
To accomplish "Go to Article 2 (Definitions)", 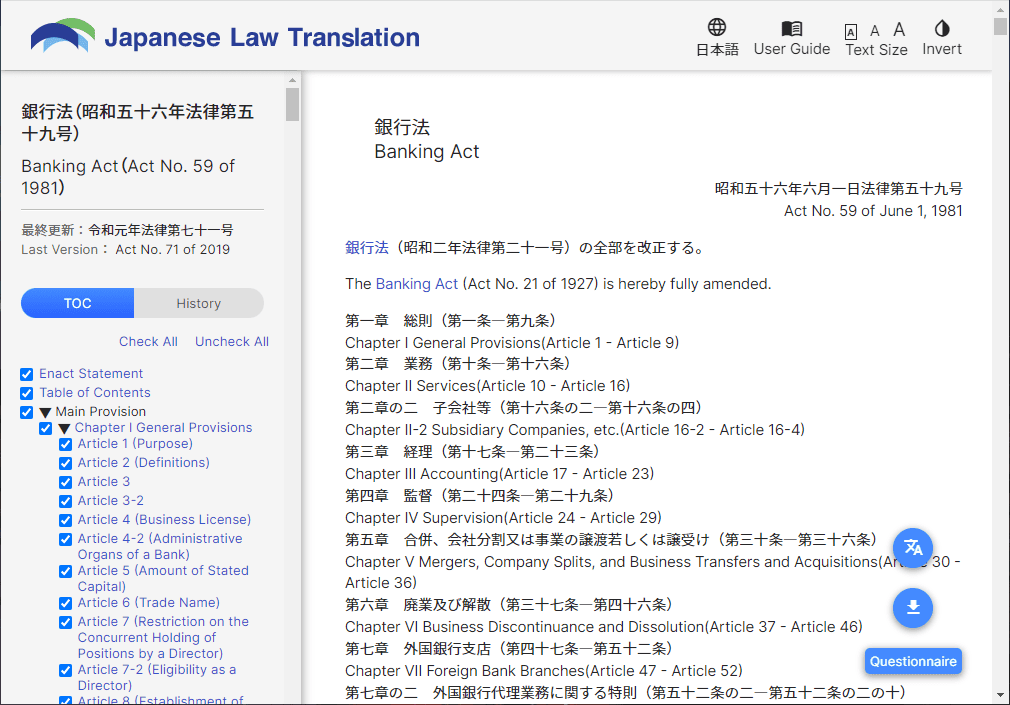I will coord(144,462).
